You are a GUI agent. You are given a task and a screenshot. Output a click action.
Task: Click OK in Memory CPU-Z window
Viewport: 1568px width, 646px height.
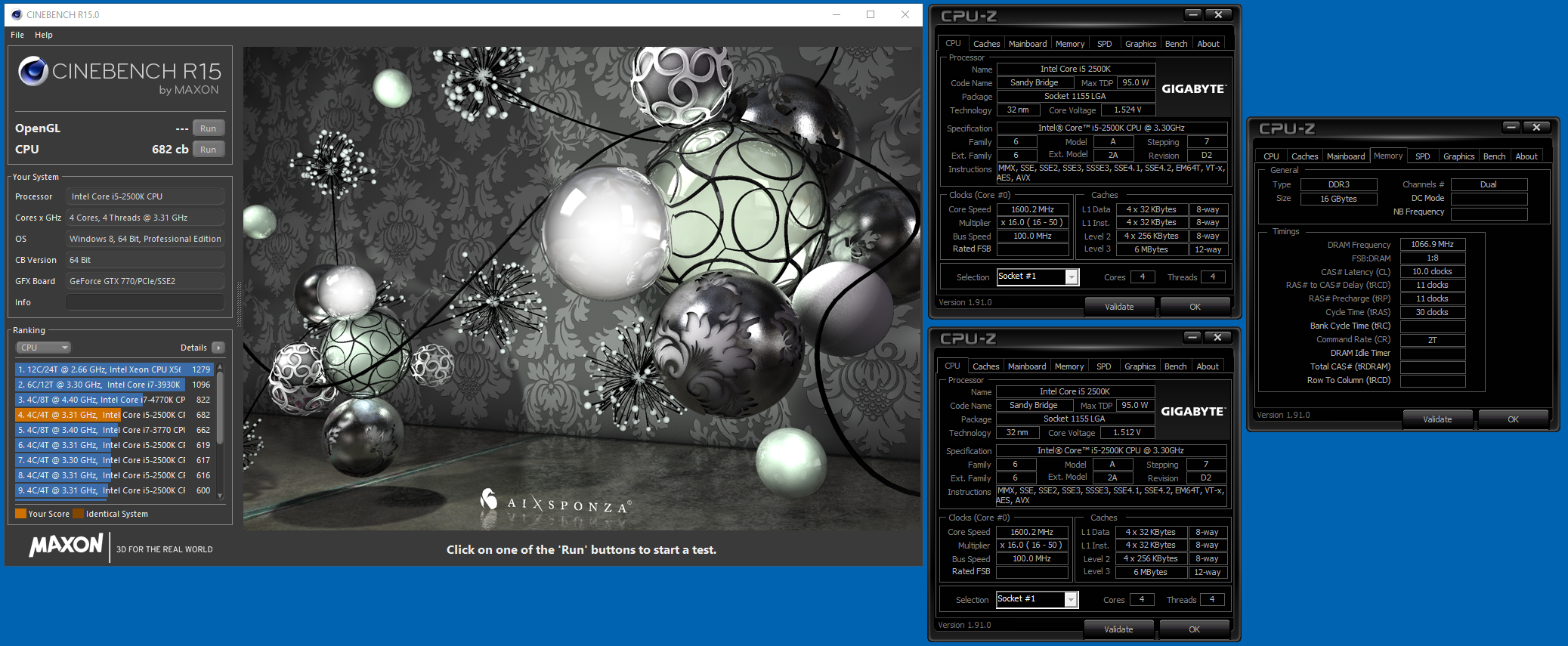tap(1513, 419)
